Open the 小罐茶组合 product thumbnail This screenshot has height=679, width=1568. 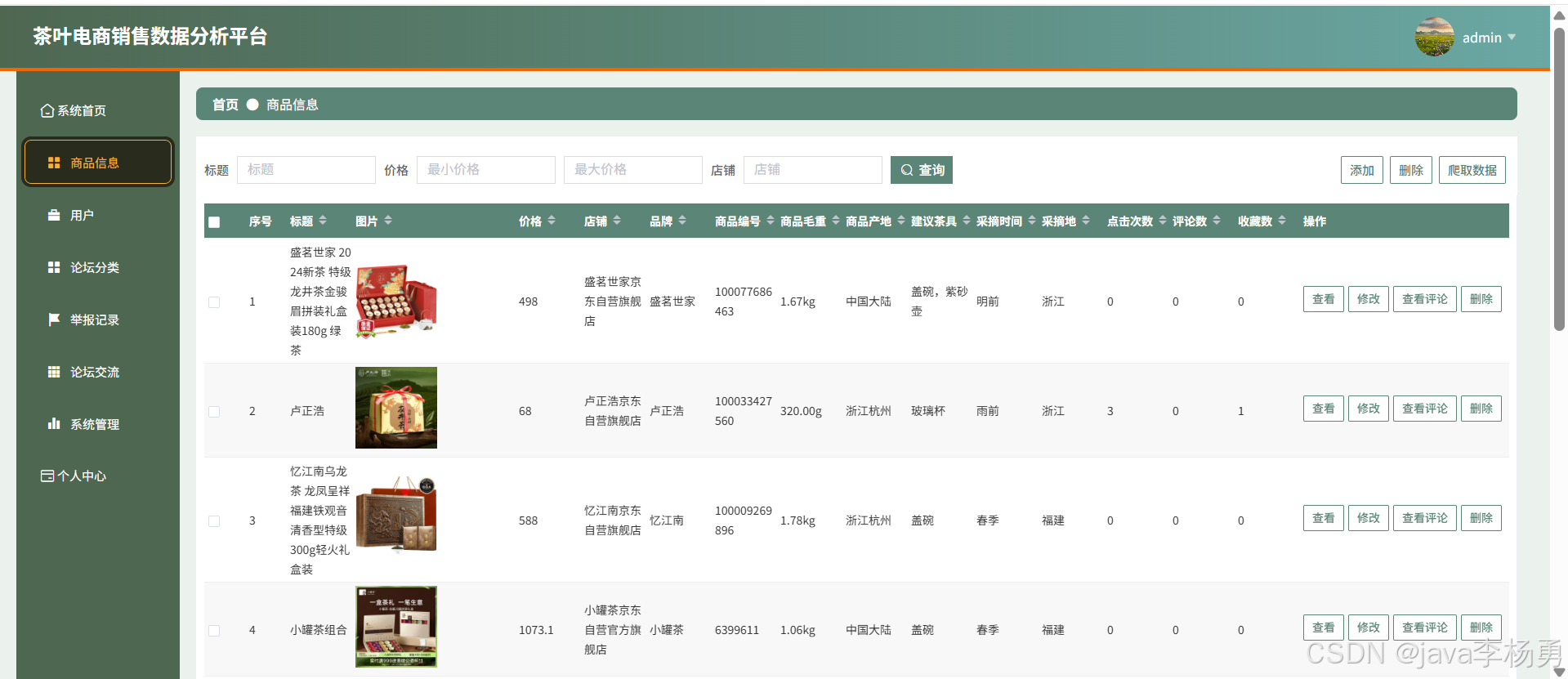(x=396, y=627)
